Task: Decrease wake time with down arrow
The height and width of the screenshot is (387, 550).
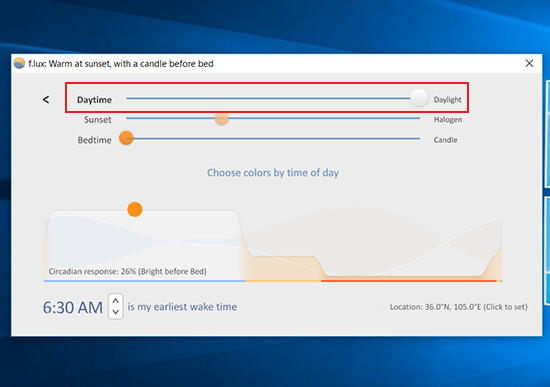Action: click(x=116, y=312)
